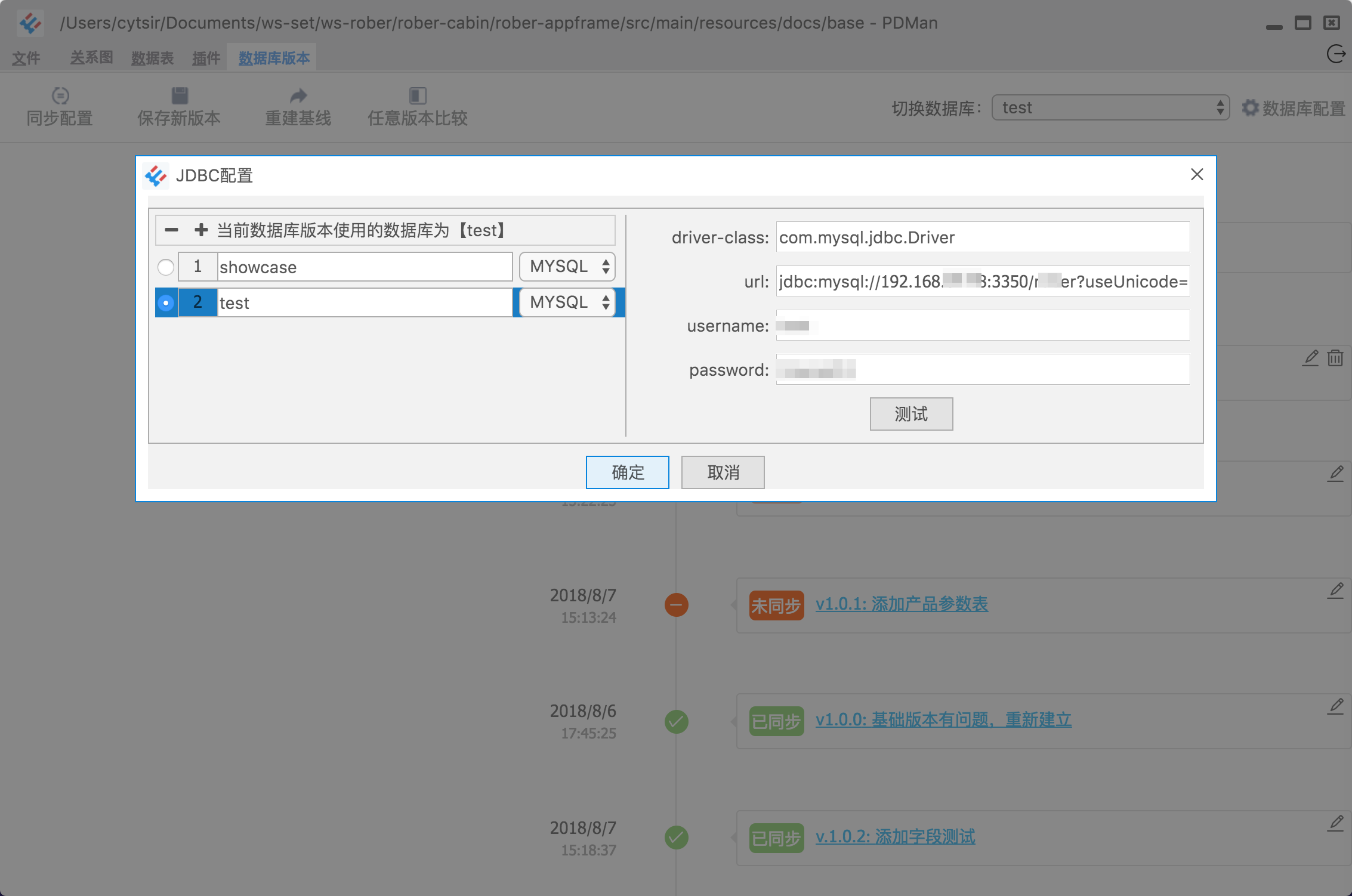Open 数据库配置 gear icon
The image size is (1352, 896).
[1251, 108]
